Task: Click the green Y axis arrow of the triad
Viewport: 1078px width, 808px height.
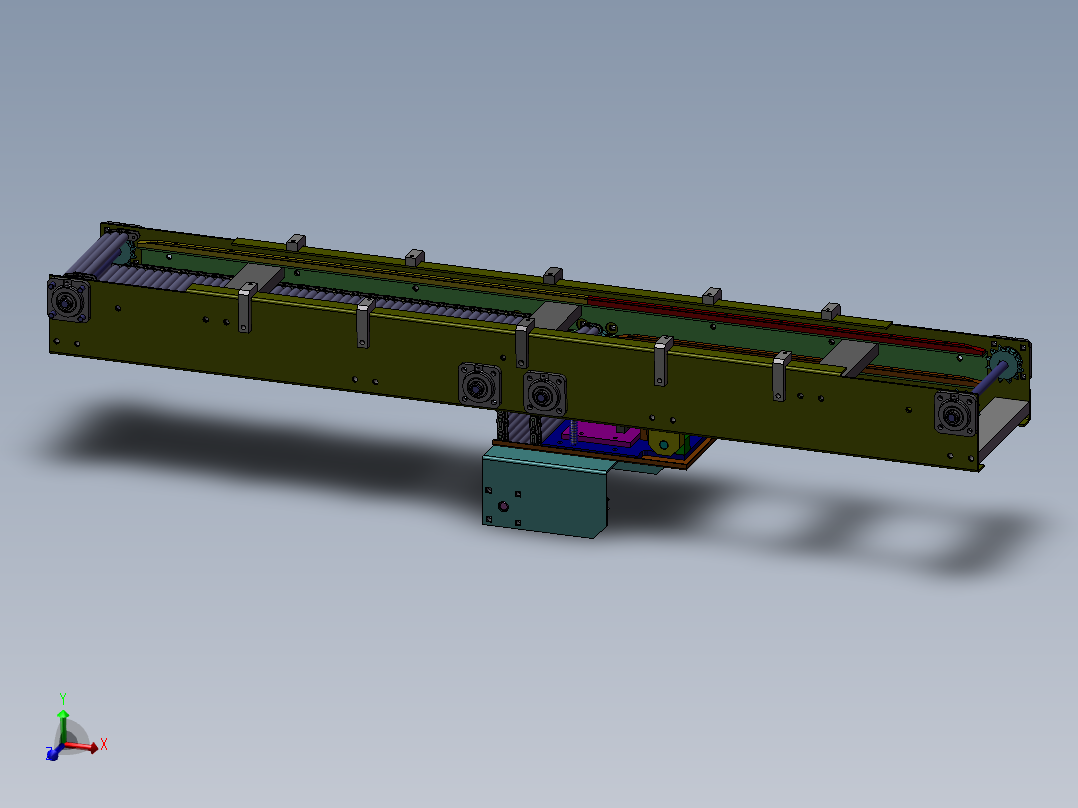Action: click(63, 726)
